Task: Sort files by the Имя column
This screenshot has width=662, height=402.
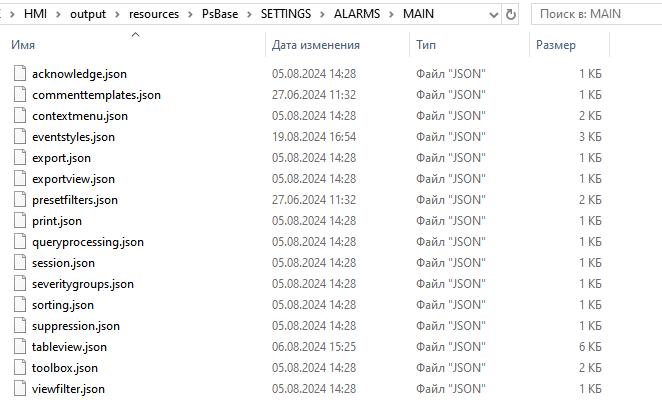Action: pos(24,46)
